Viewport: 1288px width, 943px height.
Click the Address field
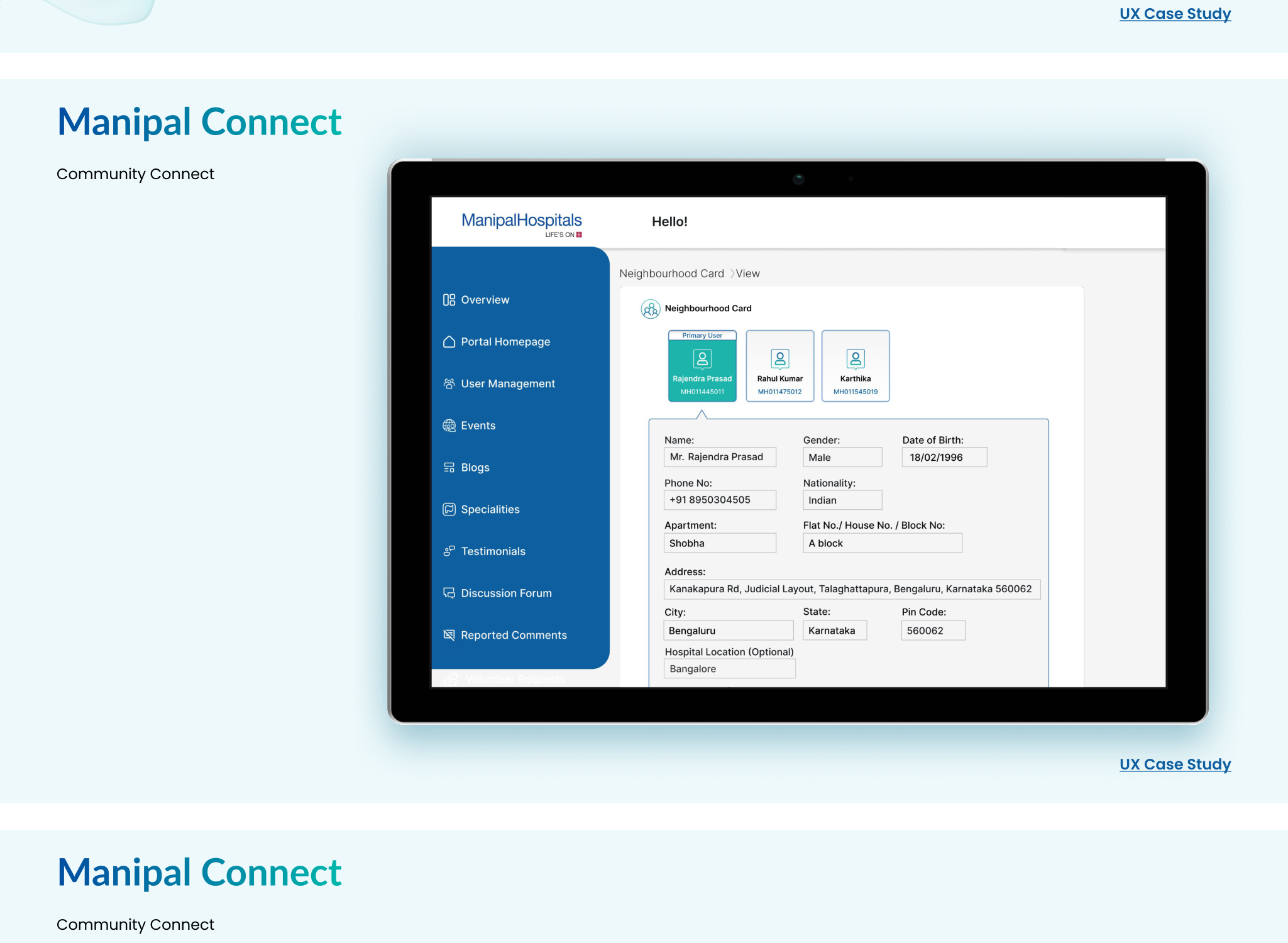click(x=852, y=589)
